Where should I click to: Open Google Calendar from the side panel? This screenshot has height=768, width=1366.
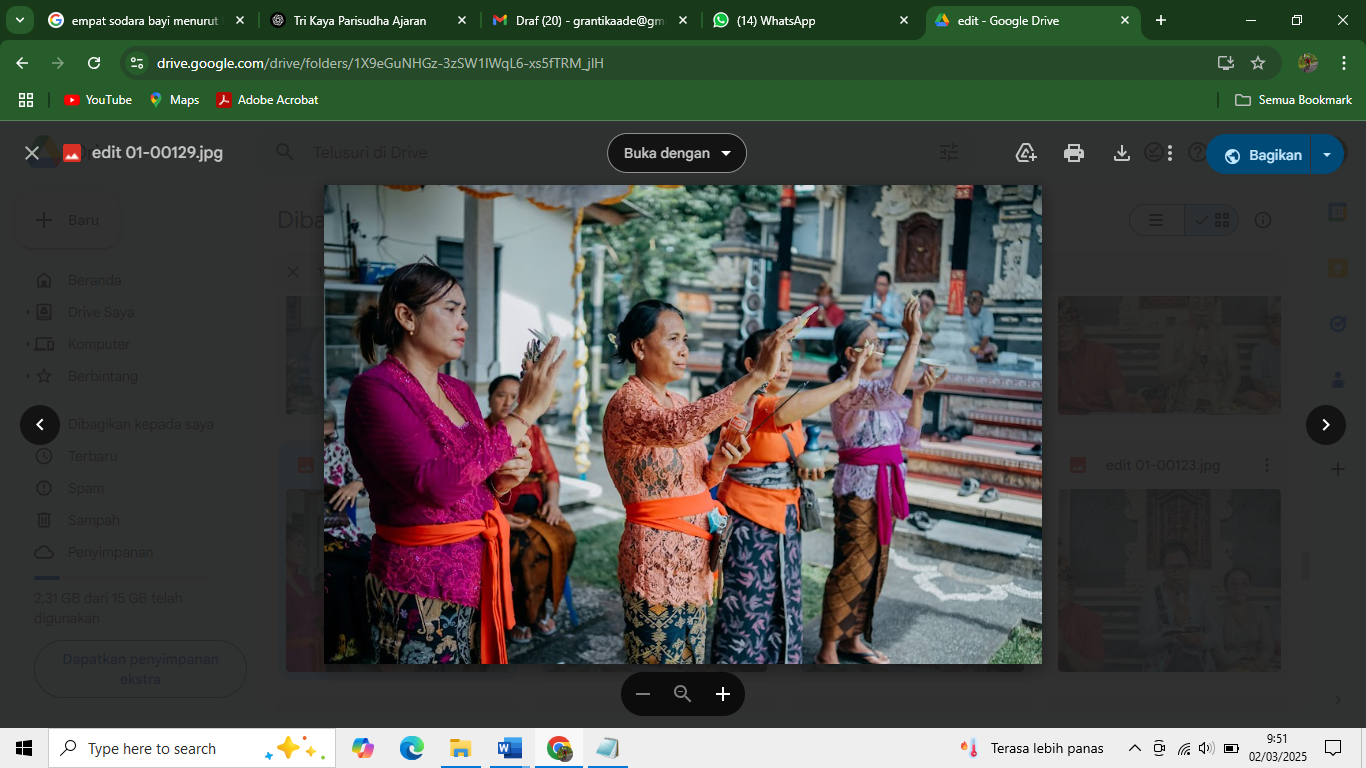point(1337,211)
